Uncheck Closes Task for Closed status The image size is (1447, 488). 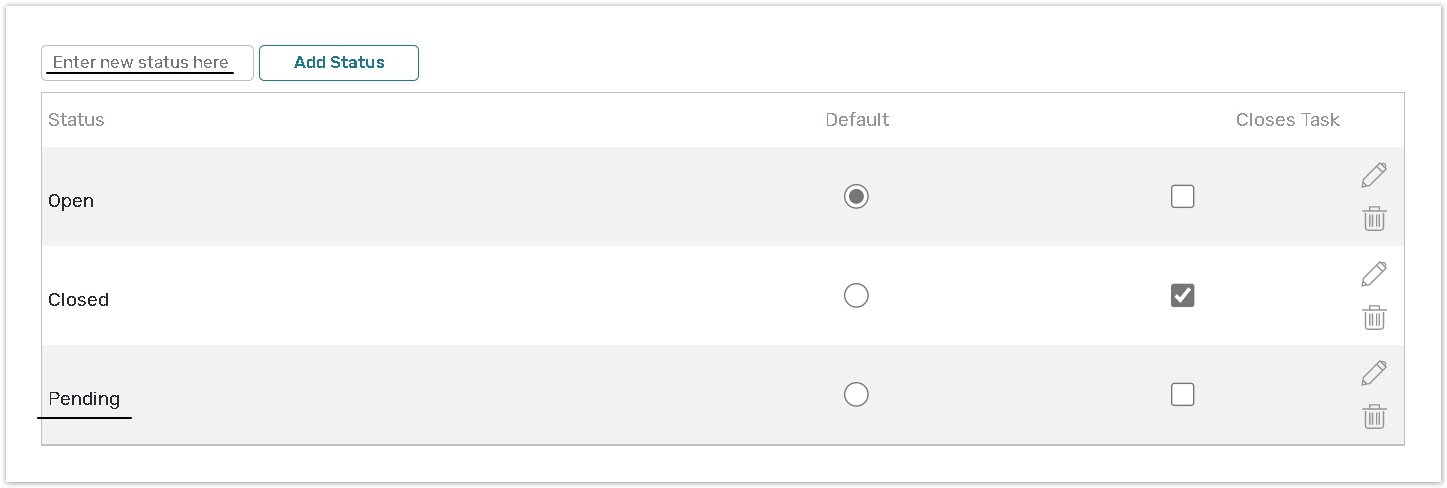(x=1182, y=296)
